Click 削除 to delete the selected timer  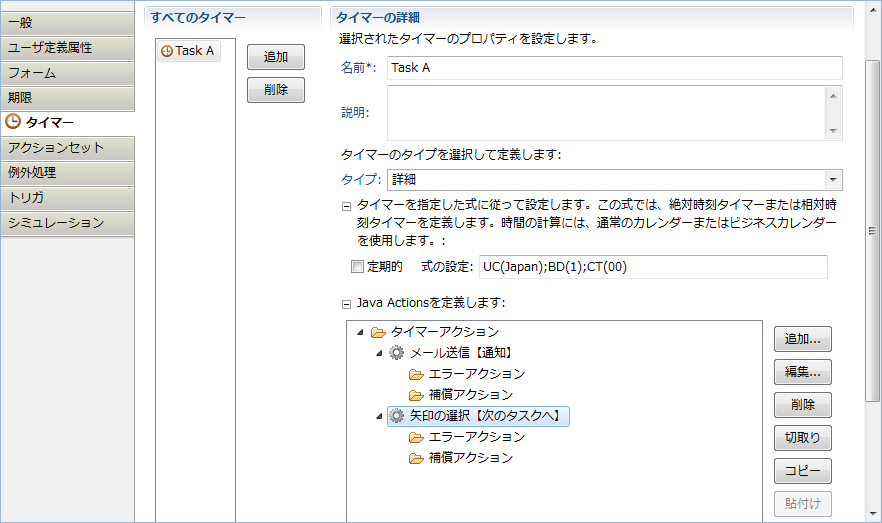(276, 90)
